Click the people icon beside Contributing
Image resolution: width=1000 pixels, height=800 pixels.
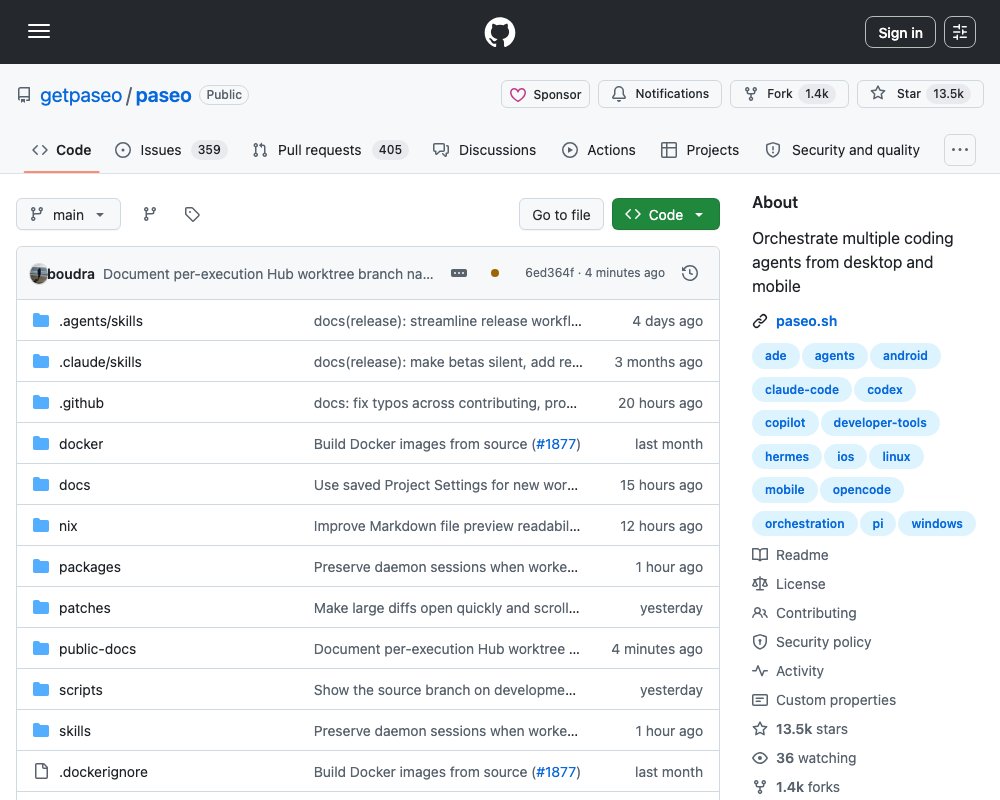tap(760, 613)
